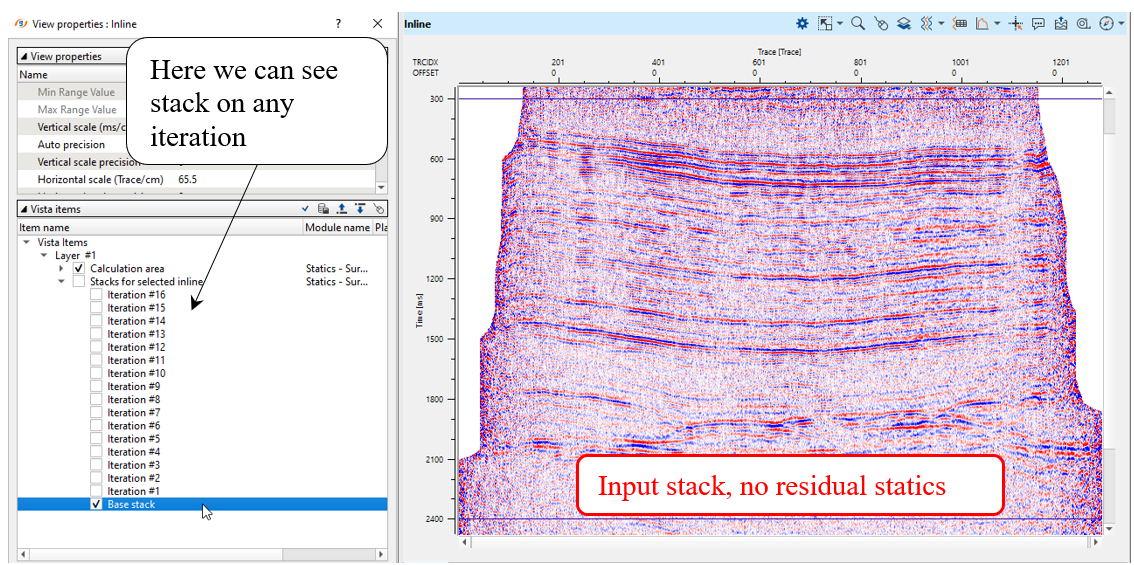This screenshot has width=1134, height=565.
Task: Activate the crosshair picking cursor tool
Action: tap(1015, 23)
